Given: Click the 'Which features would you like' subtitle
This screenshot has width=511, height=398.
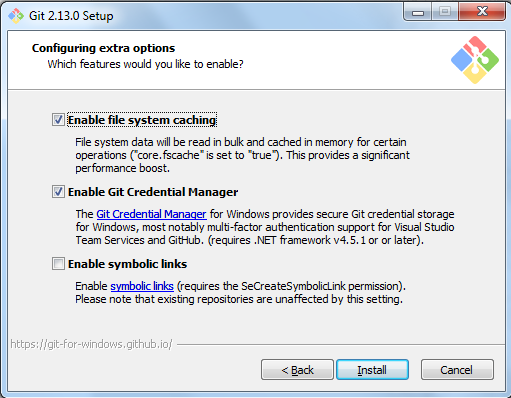Looking at the screenshot, I should (145, 64).
